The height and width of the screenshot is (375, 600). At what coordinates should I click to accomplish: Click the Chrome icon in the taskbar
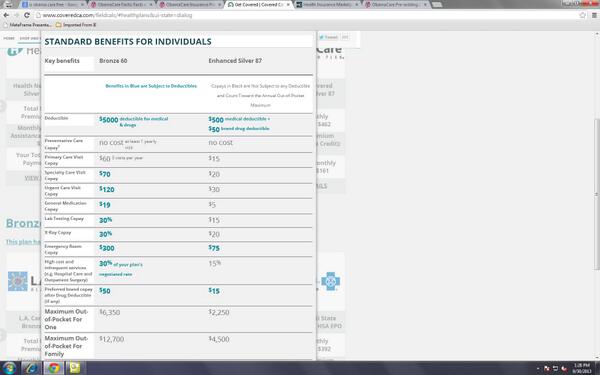(54, 368)
